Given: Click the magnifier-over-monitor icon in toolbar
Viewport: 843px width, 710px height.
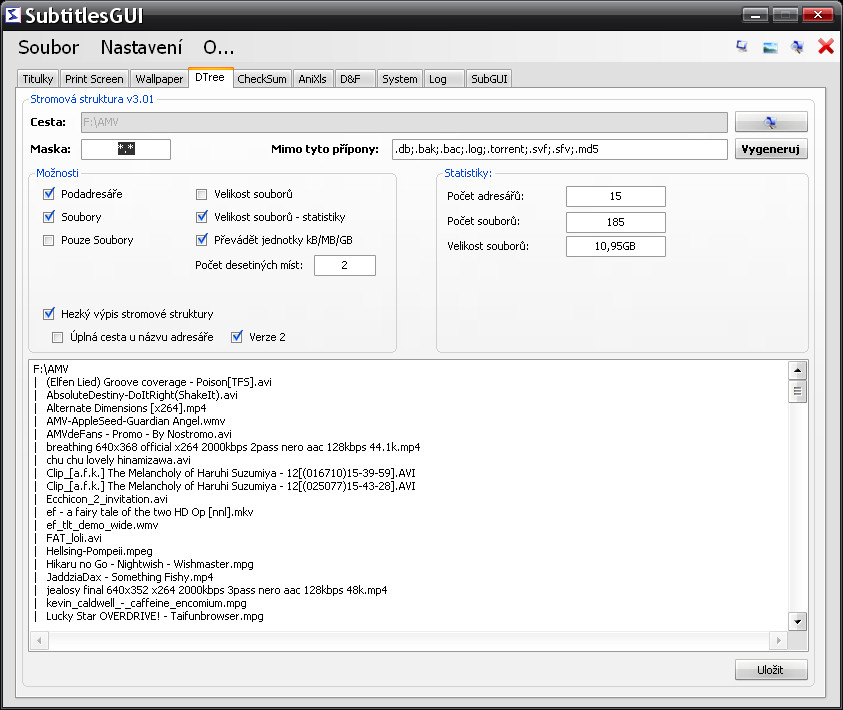Looking at the screenshot, I should [x=797, y=47].
